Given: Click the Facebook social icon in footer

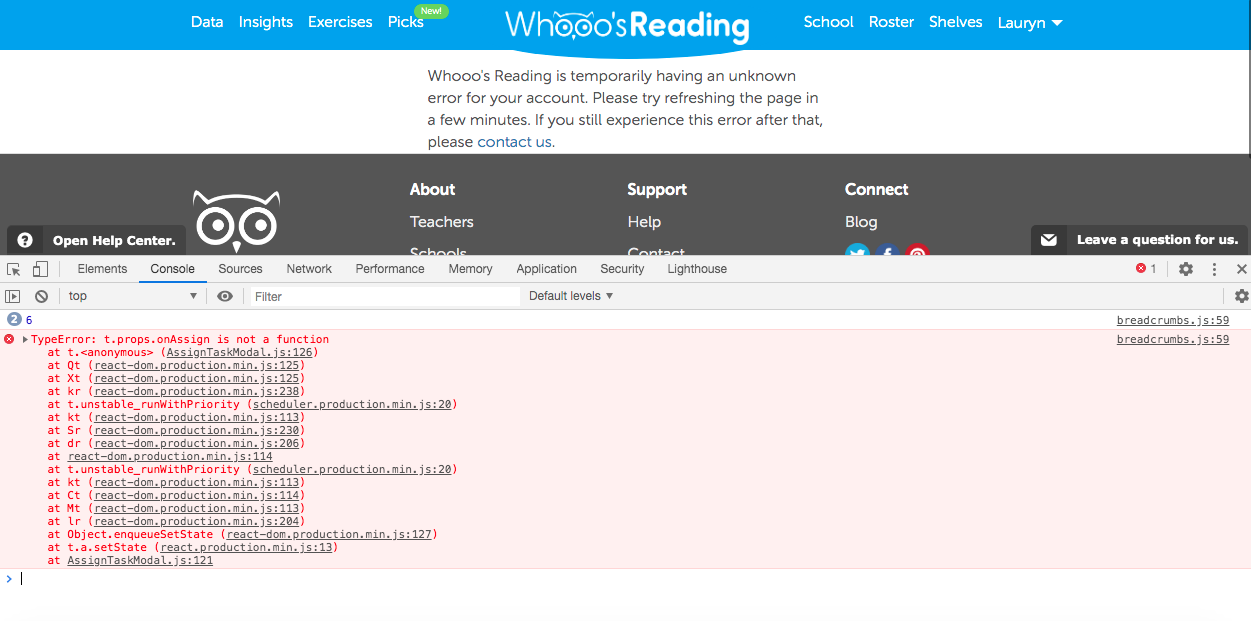Looking at the screenshot, I should pyautogui.click(x=887, y=251).
